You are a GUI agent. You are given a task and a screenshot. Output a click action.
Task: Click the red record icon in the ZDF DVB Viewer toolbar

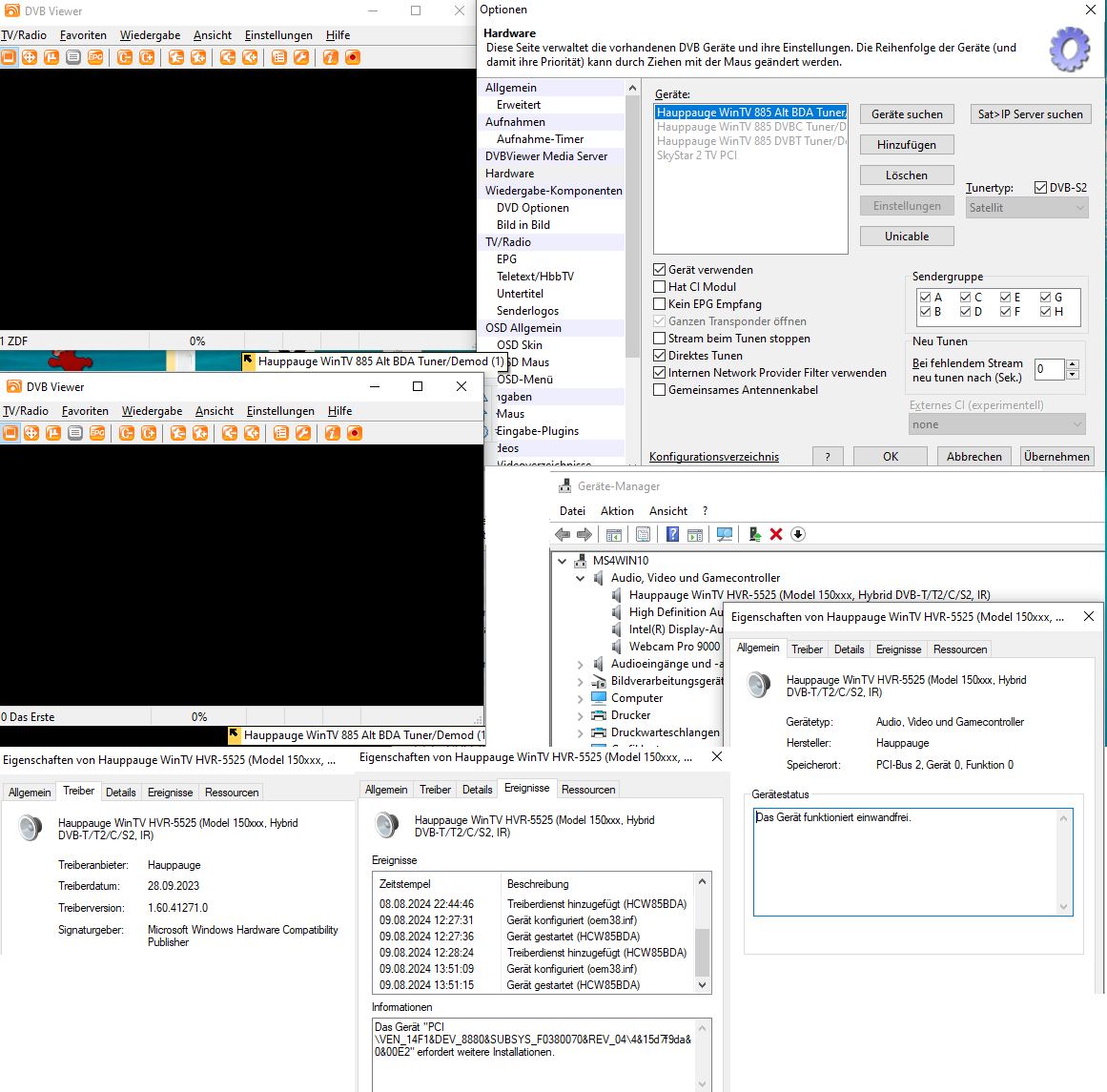pos(353,57)
